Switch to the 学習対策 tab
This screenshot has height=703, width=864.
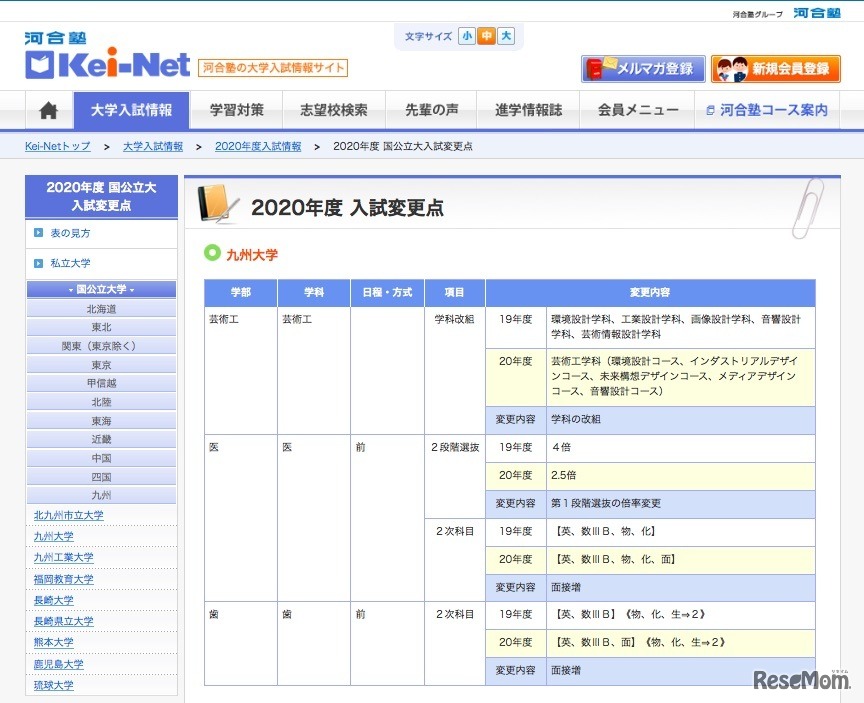(x=237, y=110)
